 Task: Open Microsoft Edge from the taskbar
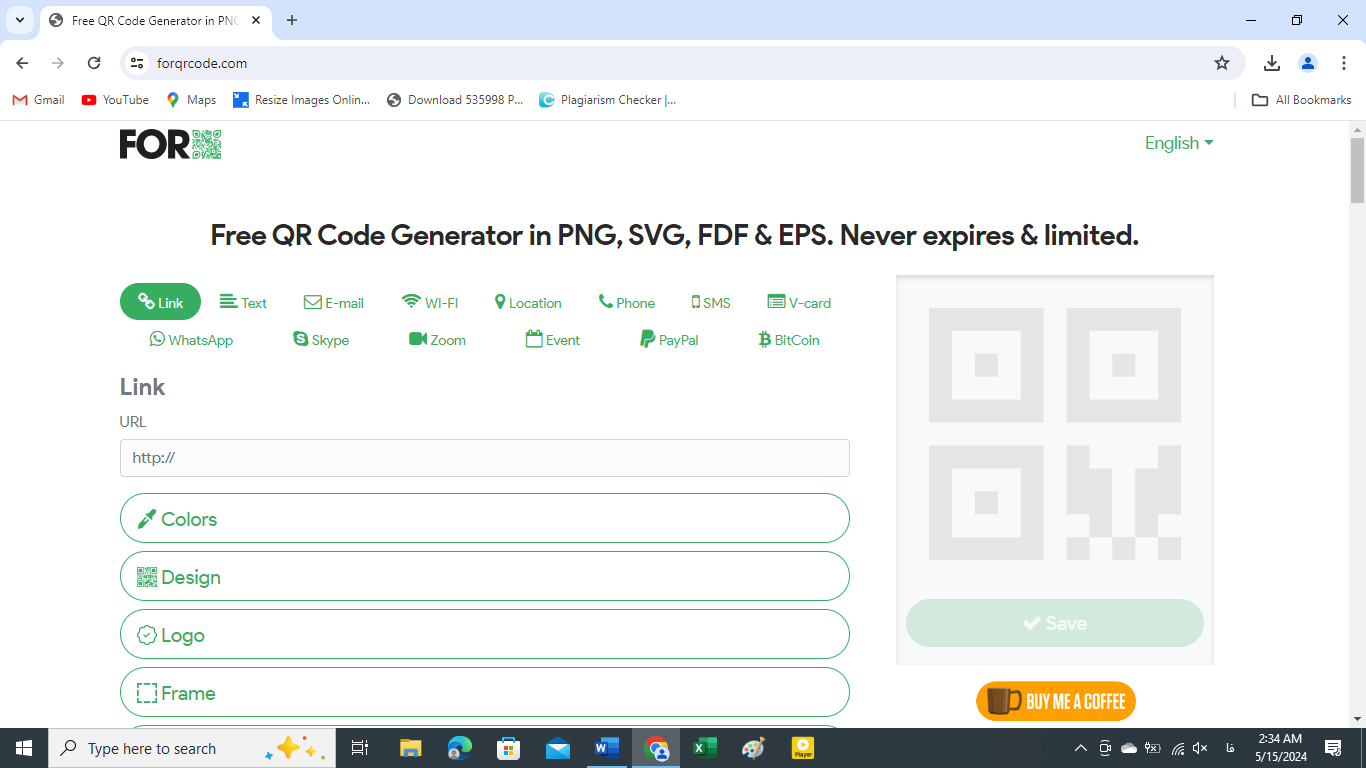pos(459,748)
